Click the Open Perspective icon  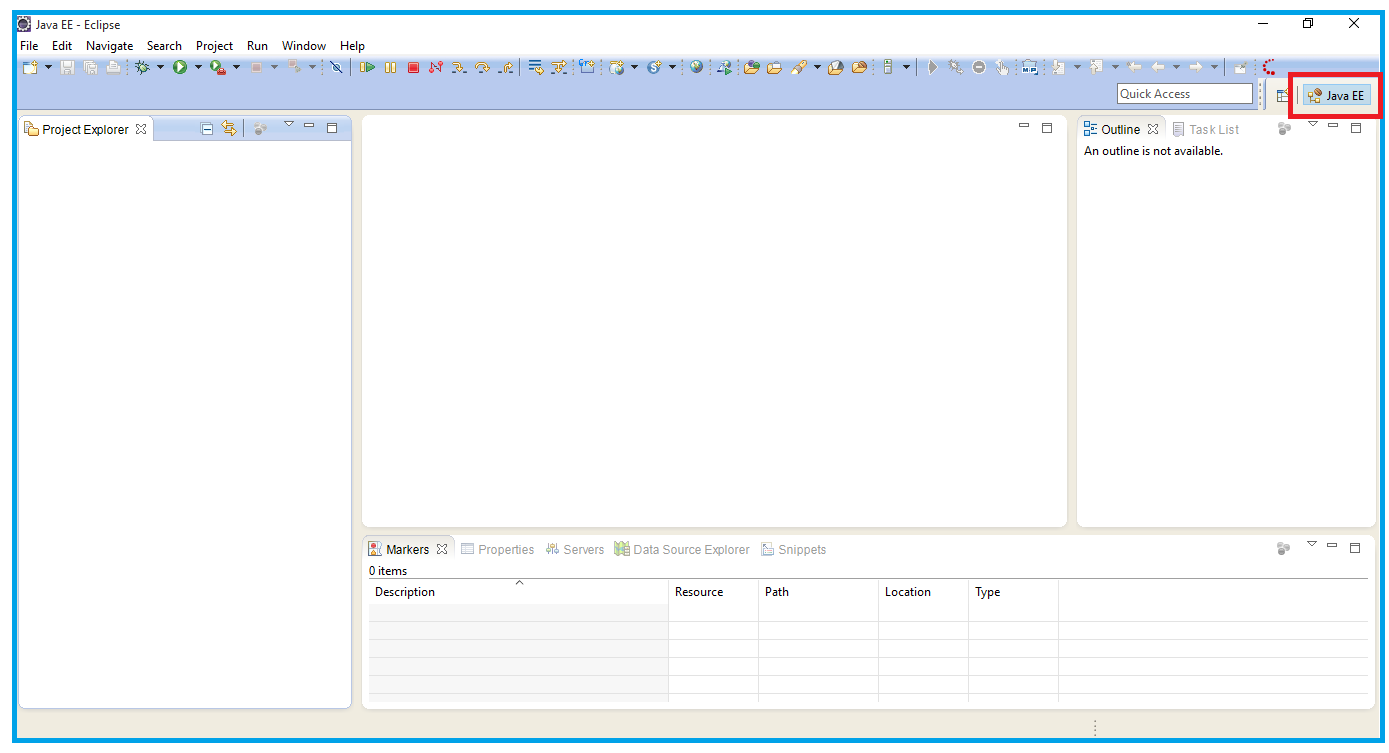[x=1282, y=95]
